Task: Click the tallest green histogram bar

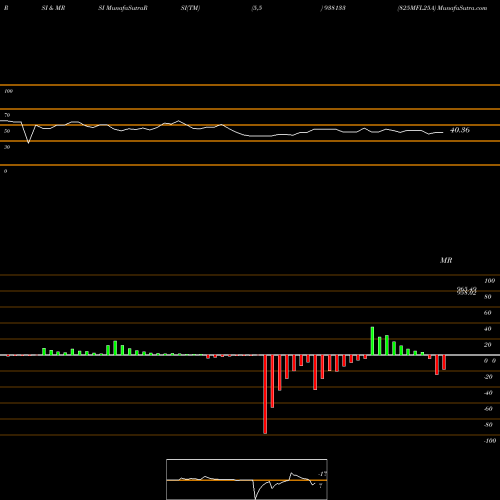Action: coord(372,341)
